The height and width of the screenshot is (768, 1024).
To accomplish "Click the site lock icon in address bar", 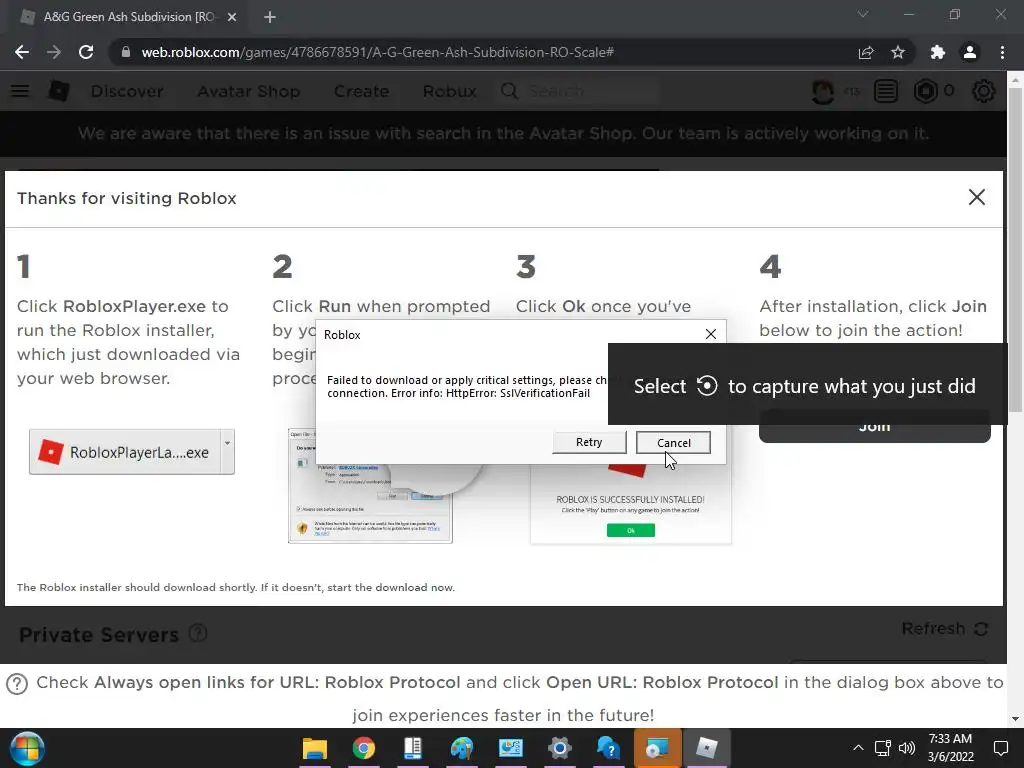I will point(125,52).
